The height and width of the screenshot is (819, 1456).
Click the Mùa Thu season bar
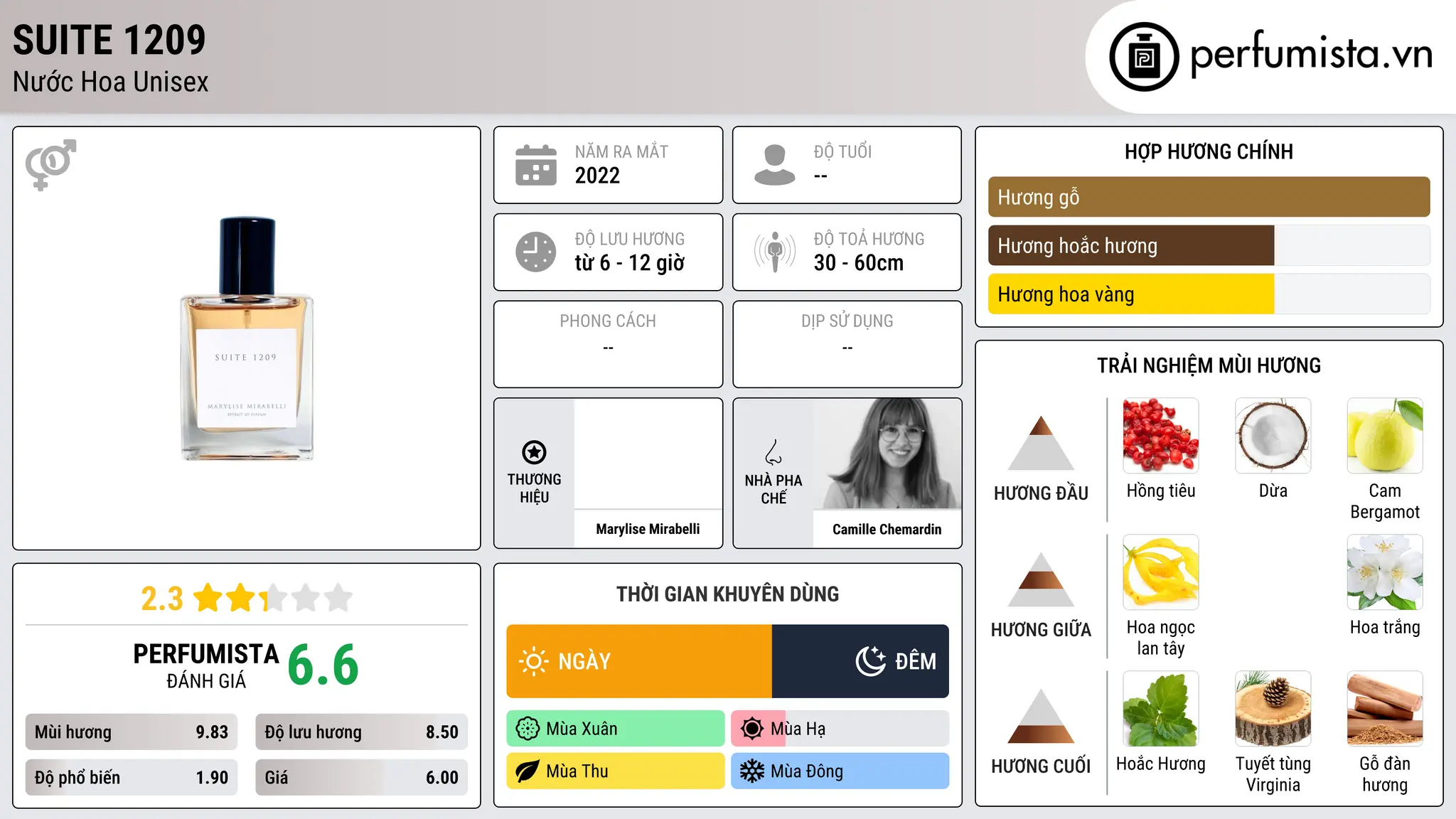point(616,771)
